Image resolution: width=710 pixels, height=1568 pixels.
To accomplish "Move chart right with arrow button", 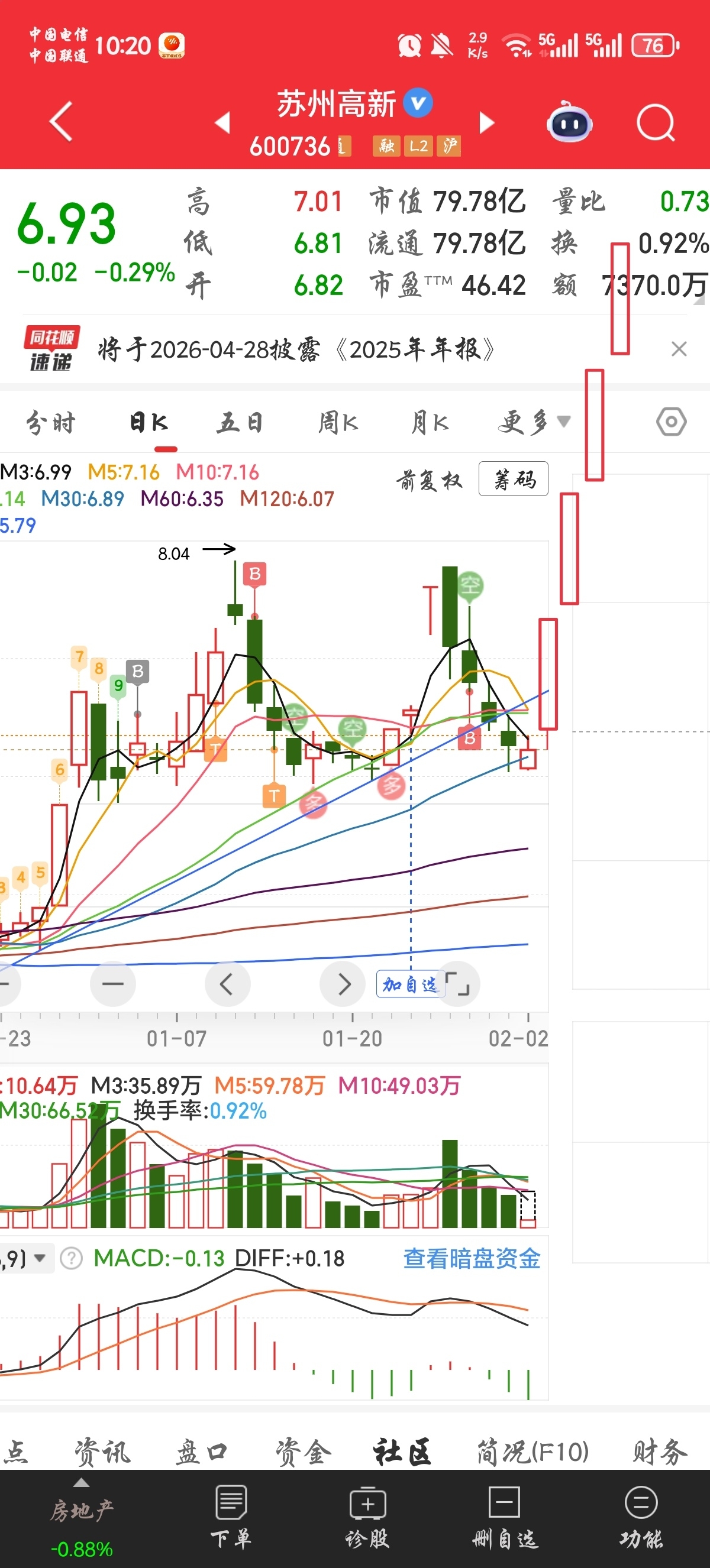I will (343, 984).
